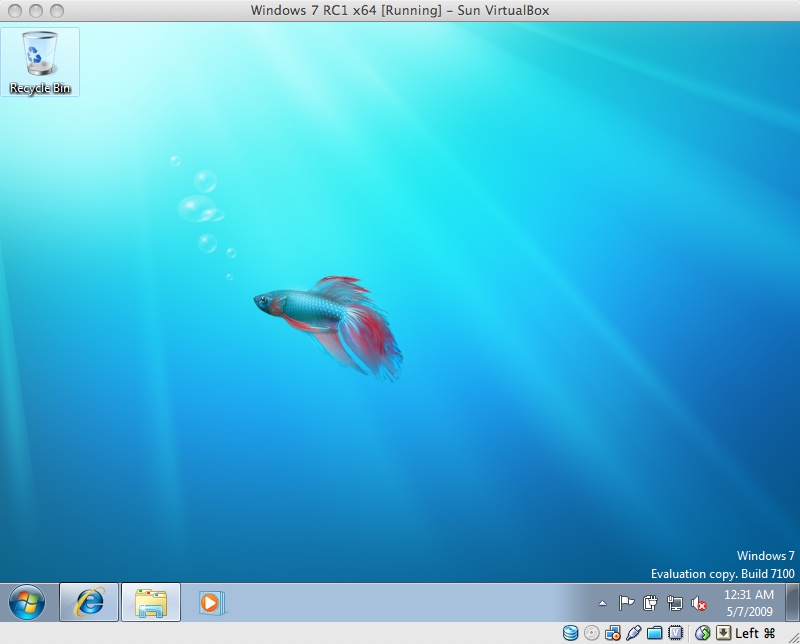This screenshot has width=800, height=644.
Task: Click the VirtualBox optical disc icon
Action: tap(591, 633)
